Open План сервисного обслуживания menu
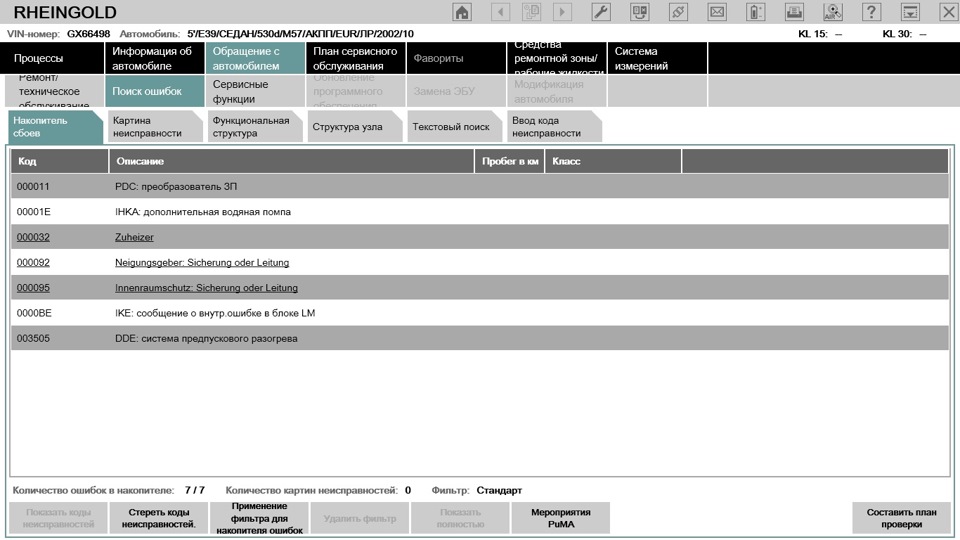This screenshot has width=960, height=540. tap(356, 58)
